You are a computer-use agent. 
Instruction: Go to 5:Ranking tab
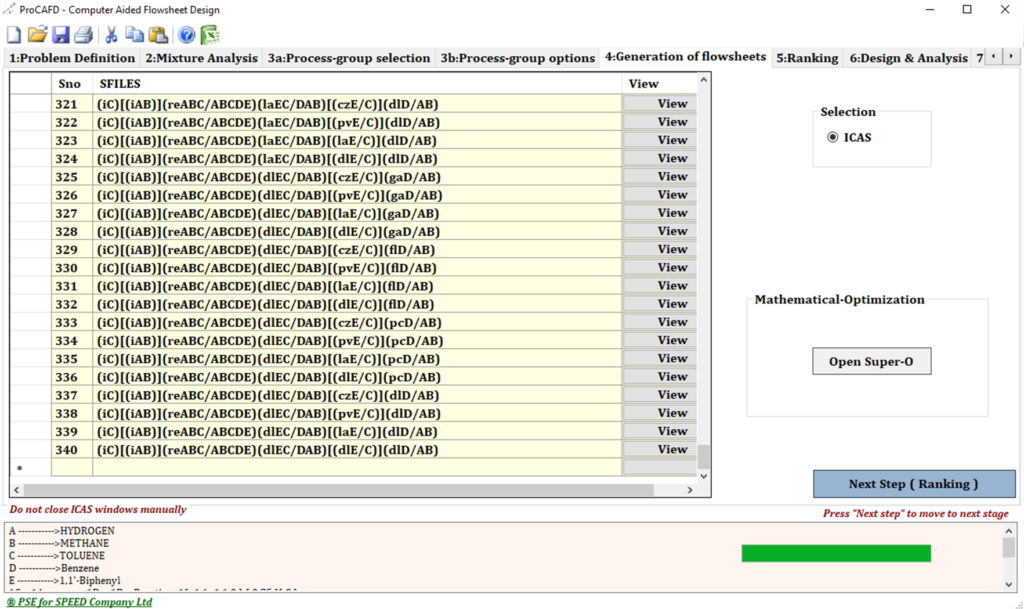click(807, 58)
